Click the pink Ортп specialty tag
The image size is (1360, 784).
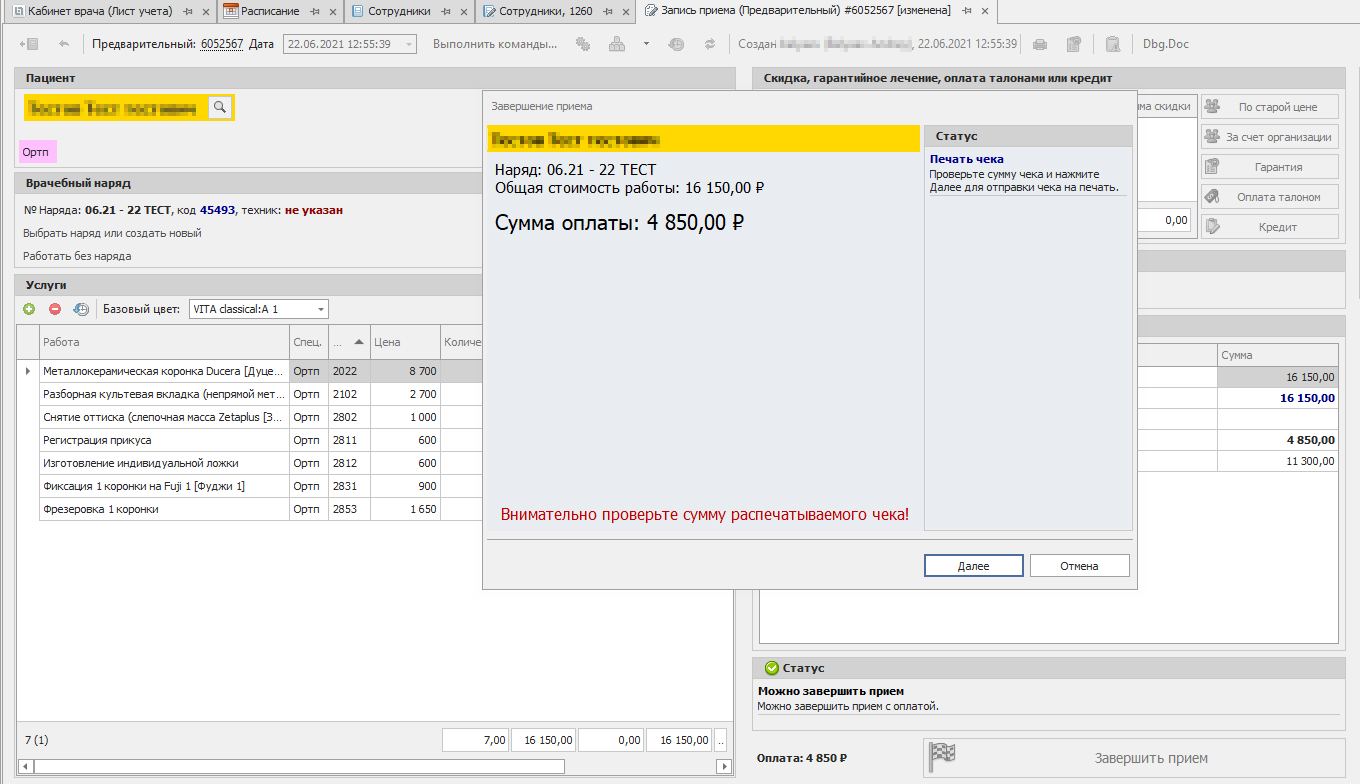(x=37, y=151)
